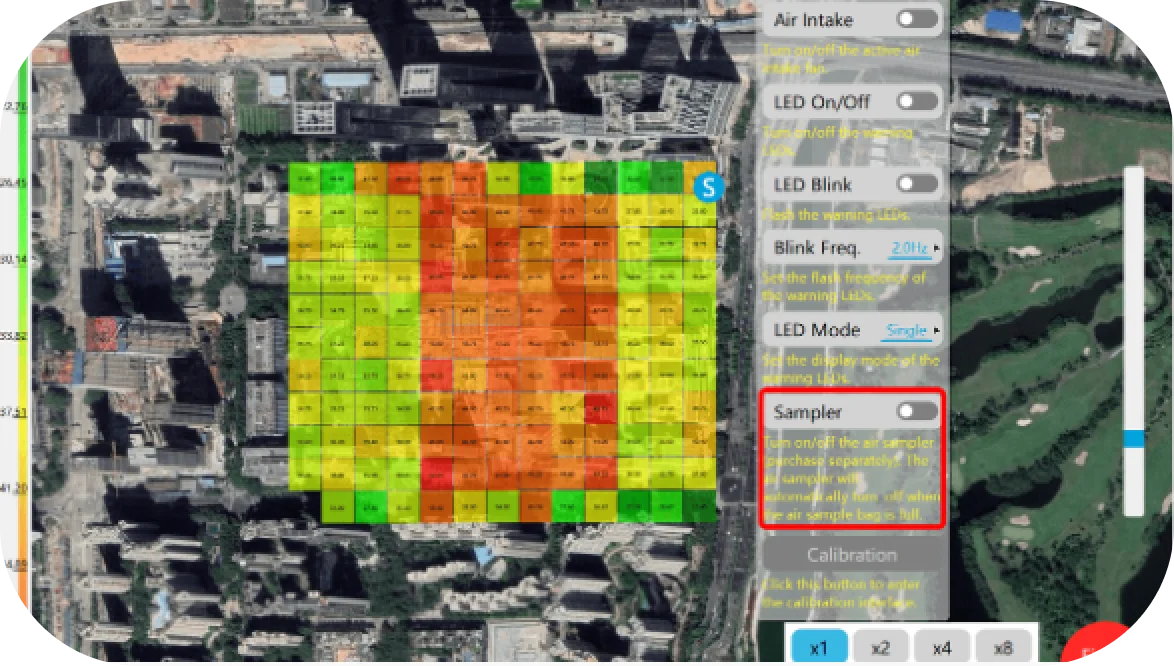Click the "Click this button to enter" description

click(x=842, y=593)
